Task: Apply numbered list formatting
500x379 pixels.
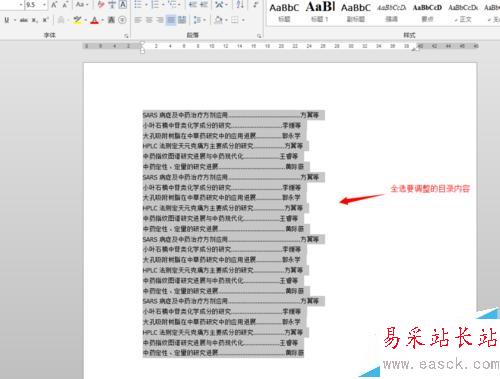Action: [155, 5]
